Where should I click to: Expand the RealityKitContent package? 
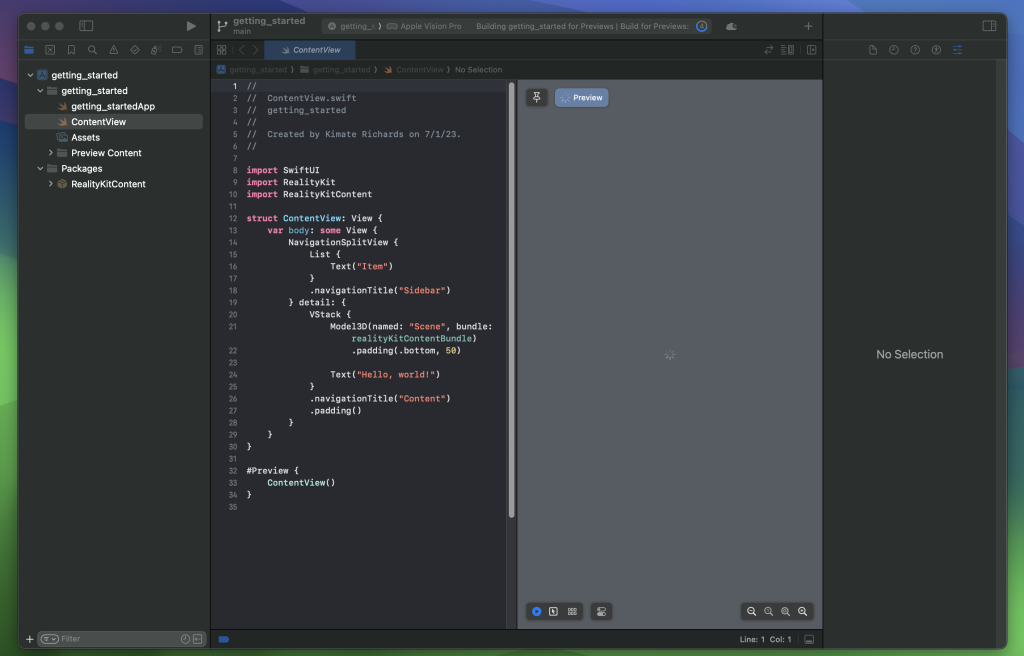(51, 183)
